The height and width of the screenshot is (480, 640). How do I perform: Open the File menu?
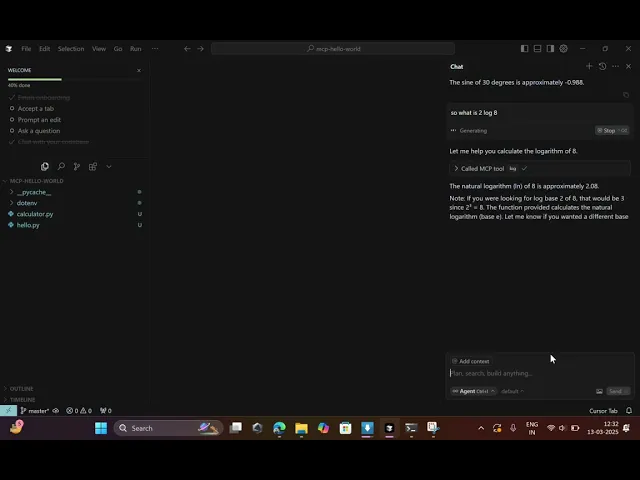[x=26, y=49]
